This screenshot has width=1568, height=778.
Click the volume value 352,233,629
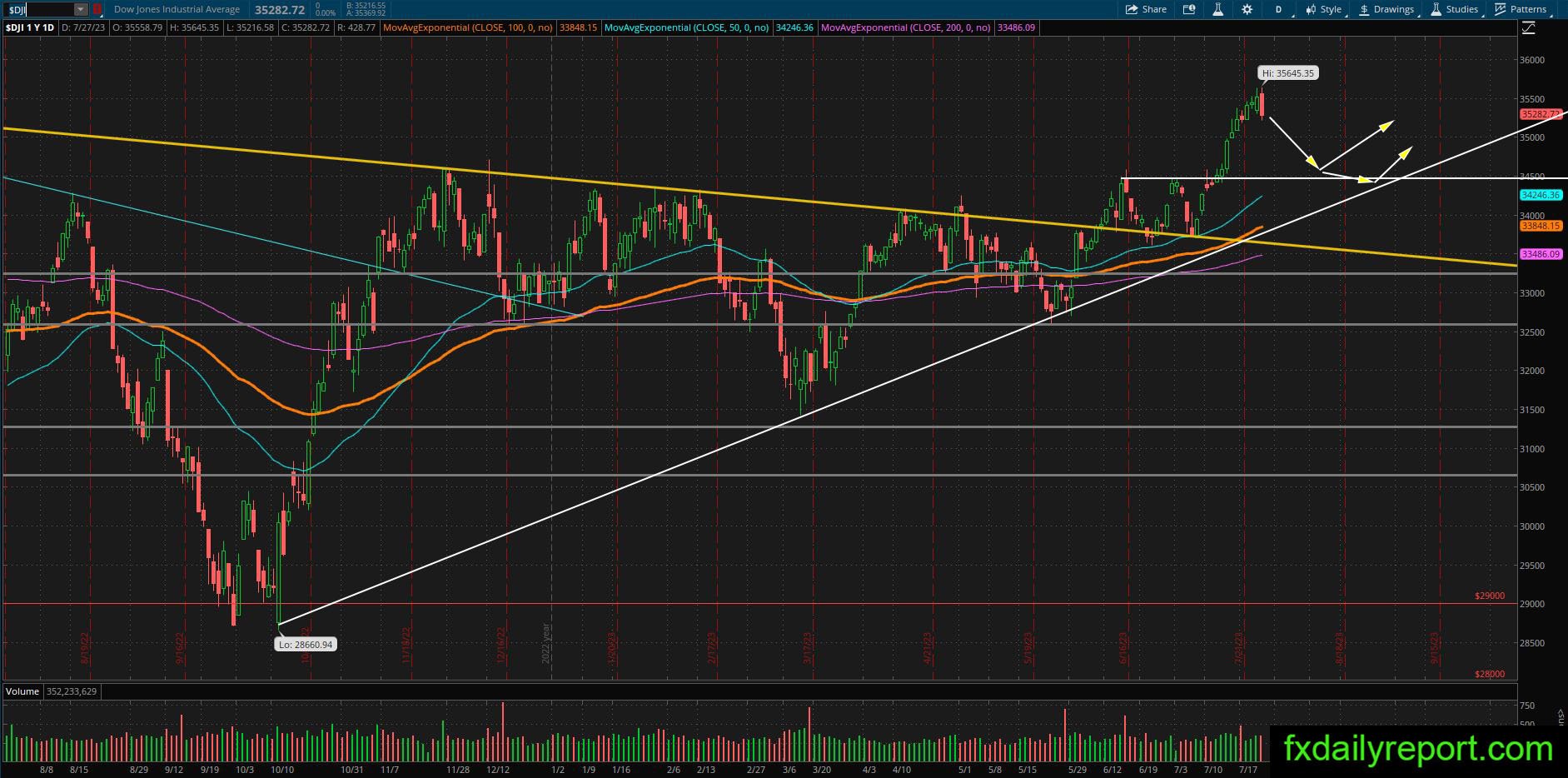(72, 691)
